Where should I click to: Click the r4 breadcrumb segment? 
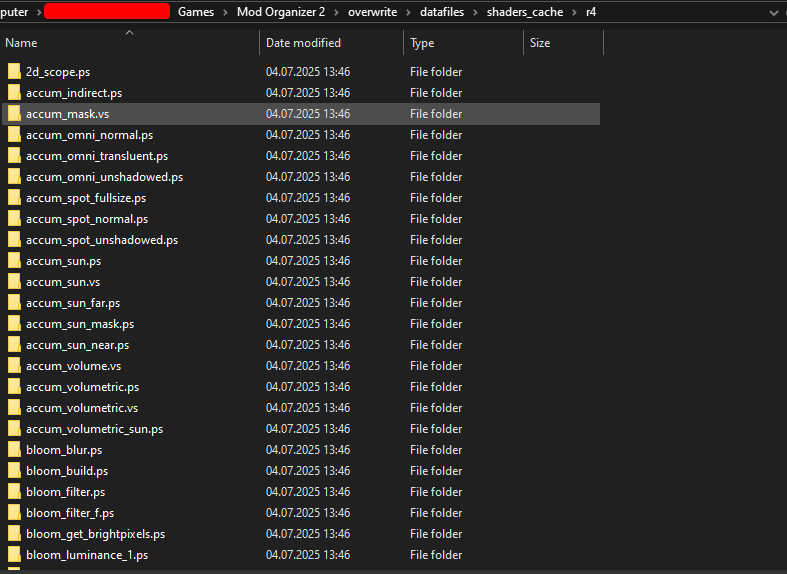click(591, 12)
